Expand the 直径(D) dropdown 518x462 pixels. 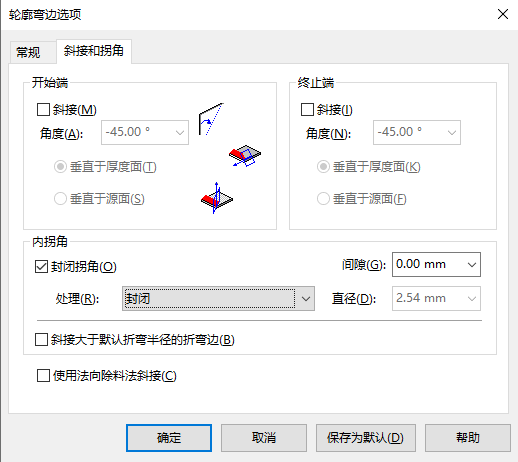471,299
